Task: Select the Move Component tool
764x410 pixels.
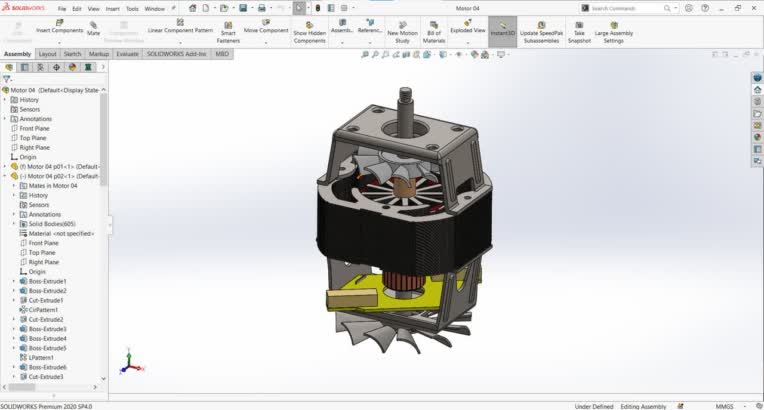Action: (266, 26)
